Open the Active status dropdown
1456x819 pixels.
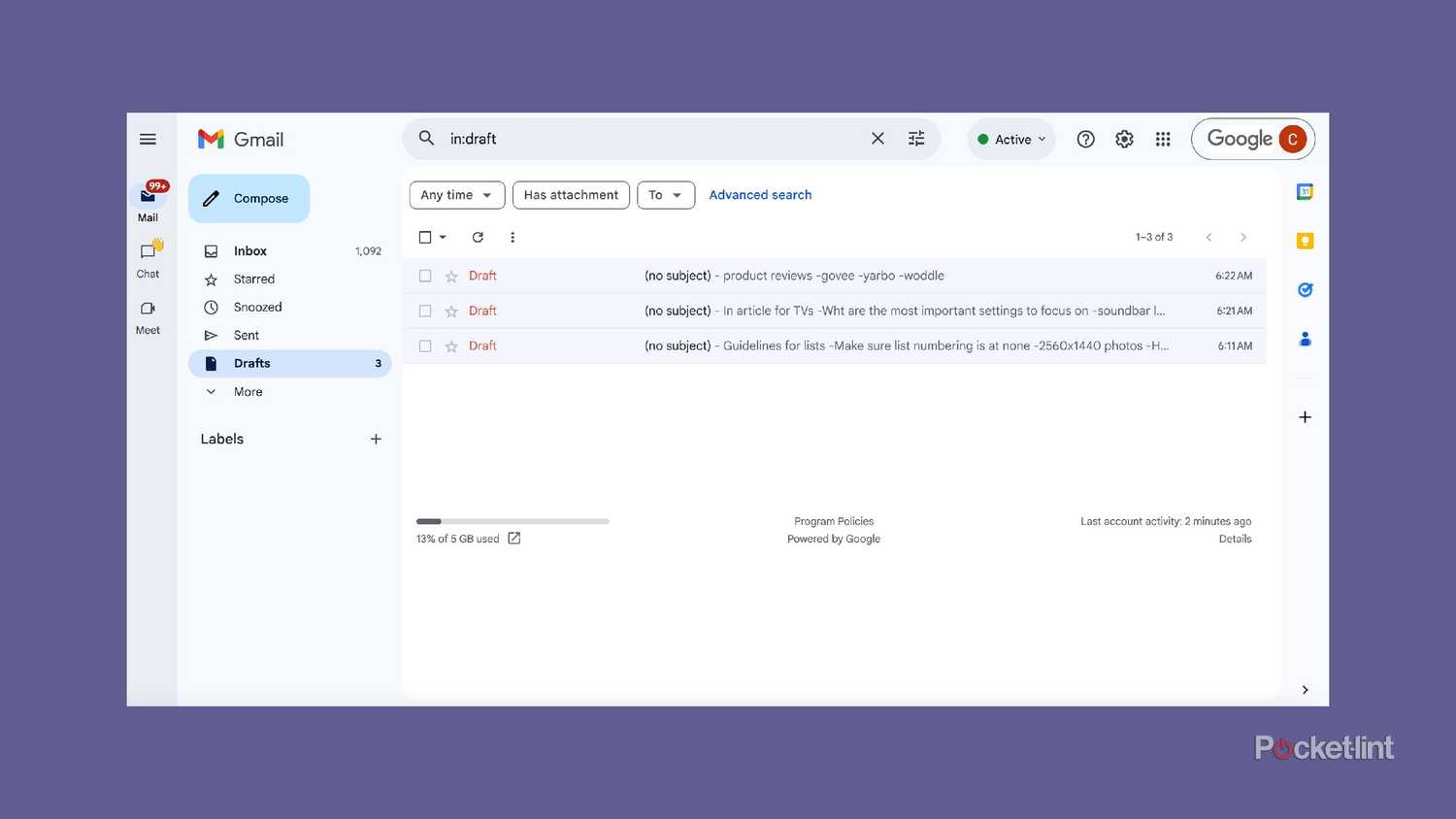(1011, 140)
